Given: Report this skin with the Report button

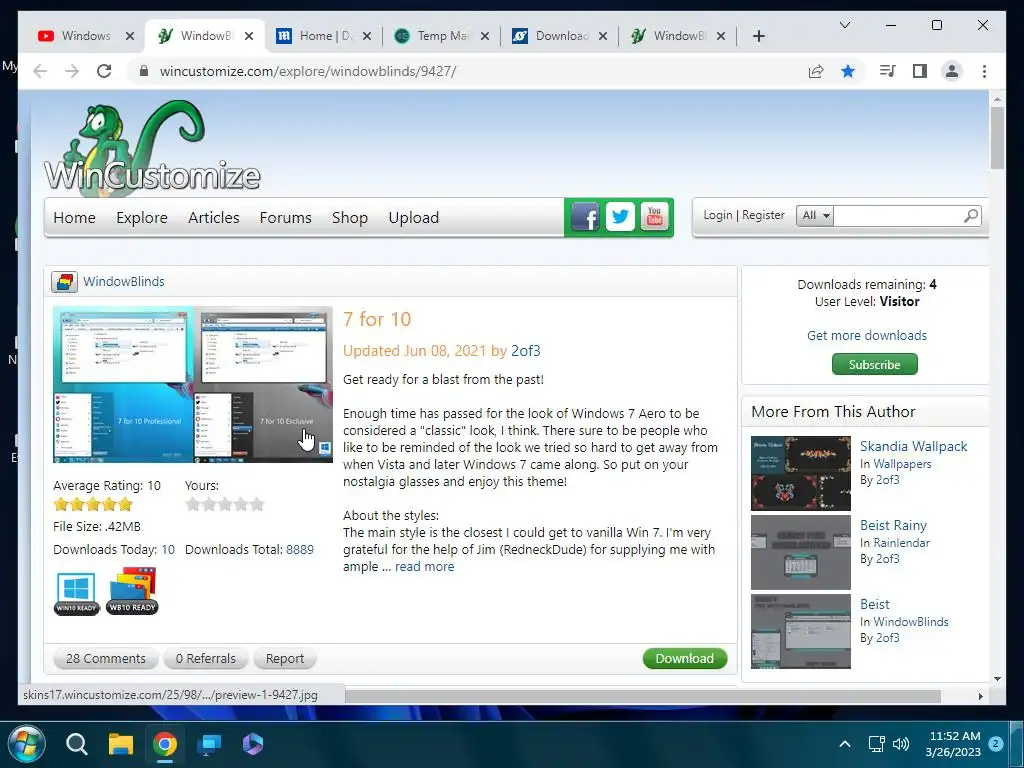Looking at the screenshot, I should (285, 658).
